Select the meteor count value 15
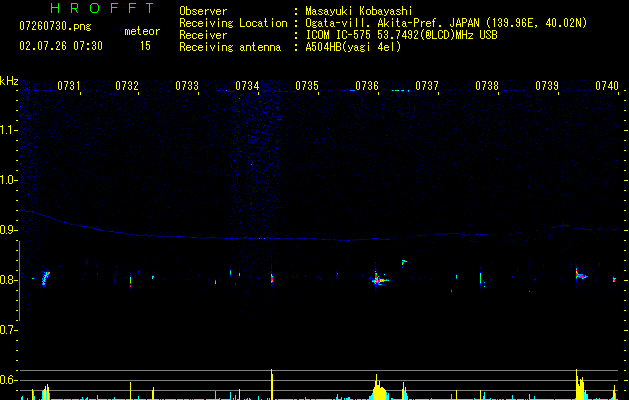Image resolution: width=629 pixels, height=400 pixels. [145, 46]
